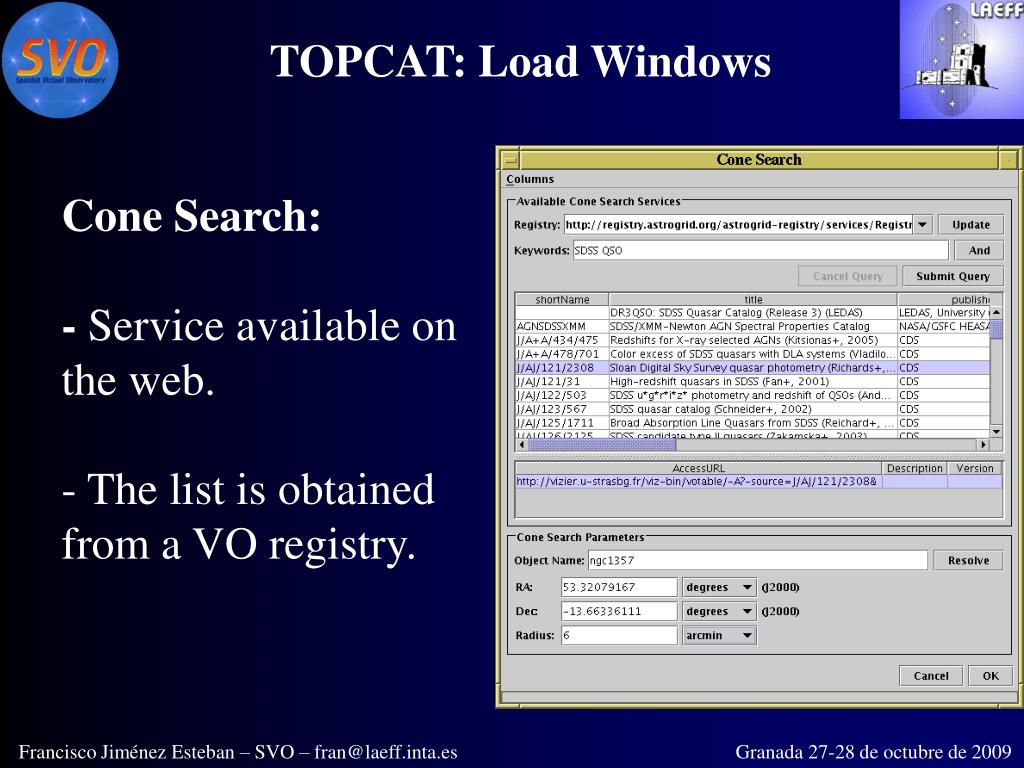Open the Cone Search window menu icon
The width and height of the screenshot is (1024, 768).
click(509, 160)
